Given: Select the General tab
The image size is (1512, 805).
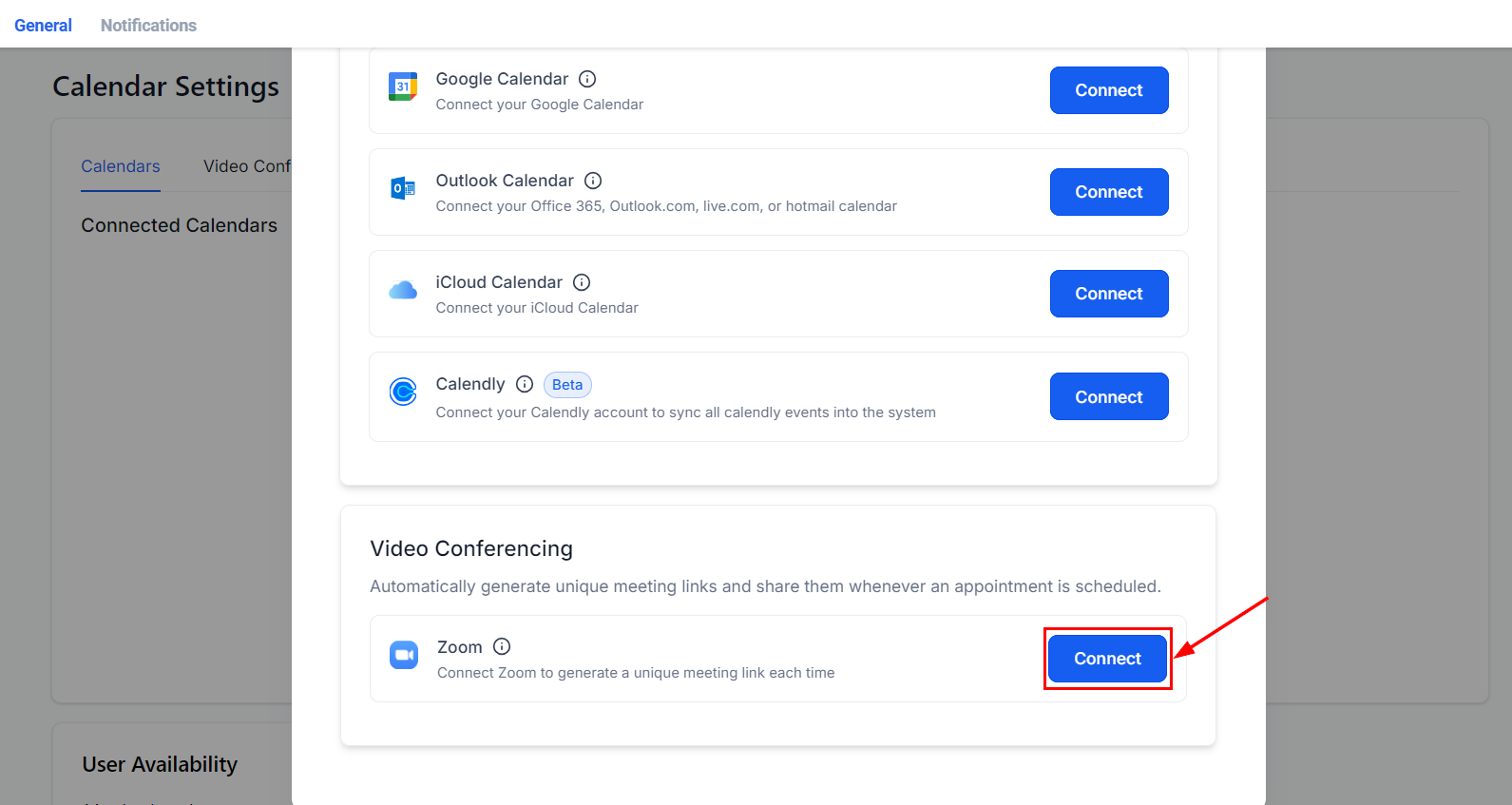Looking at the screenshot, I should click(43, 26).
